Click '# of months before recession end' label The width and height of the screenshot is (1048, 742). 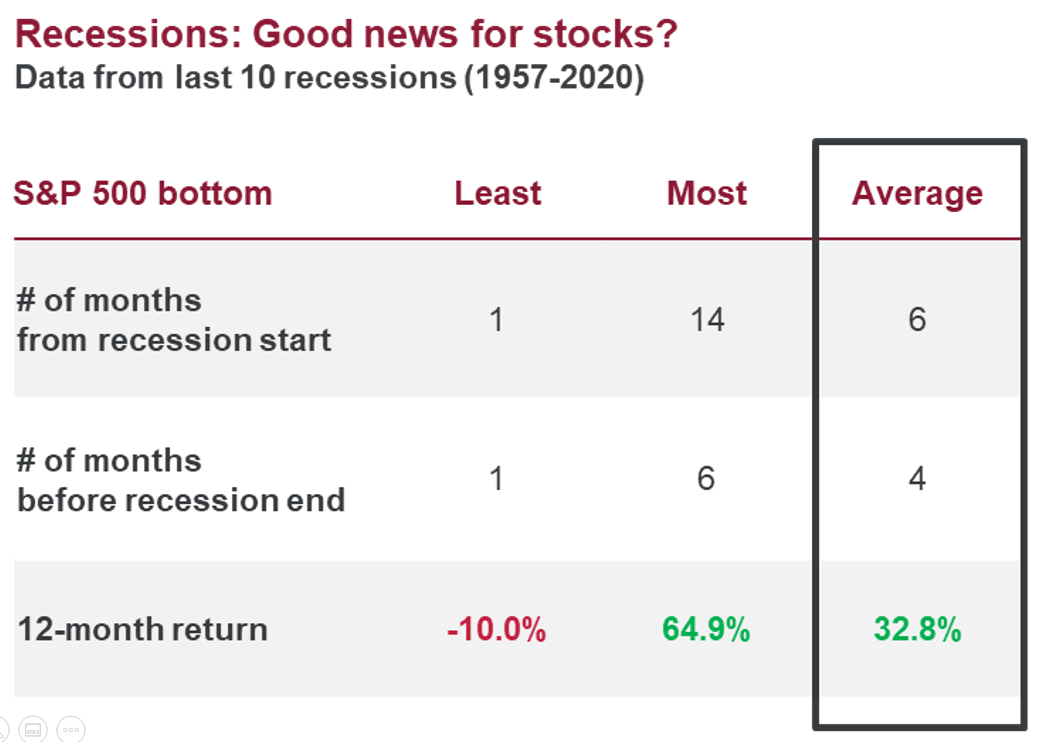tap(180, 480)
